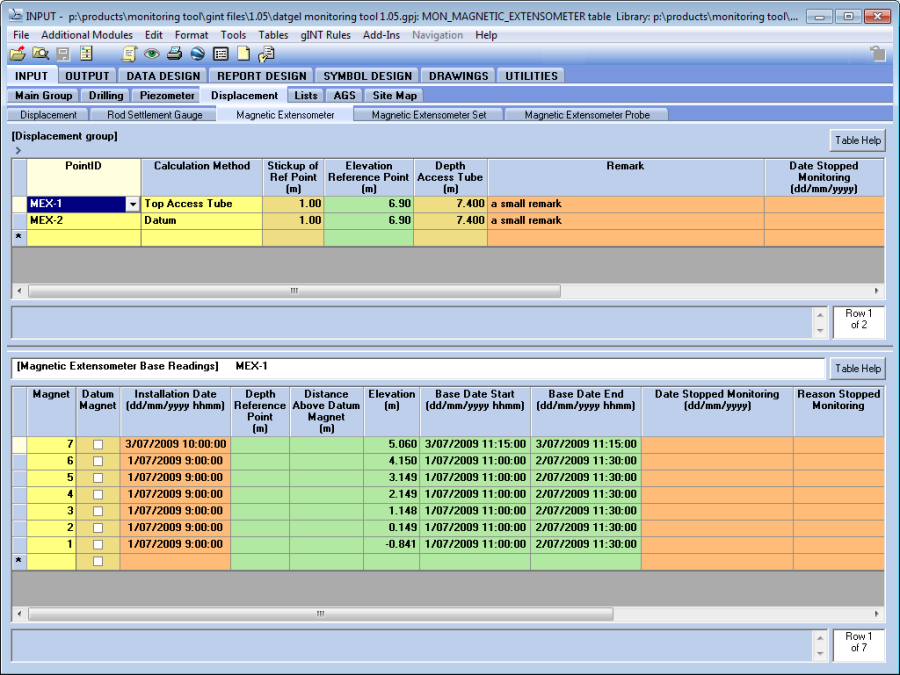Screen dimensions: 900x675
Task: Click the blue globe toolbar icon
Action: (197, 54)
